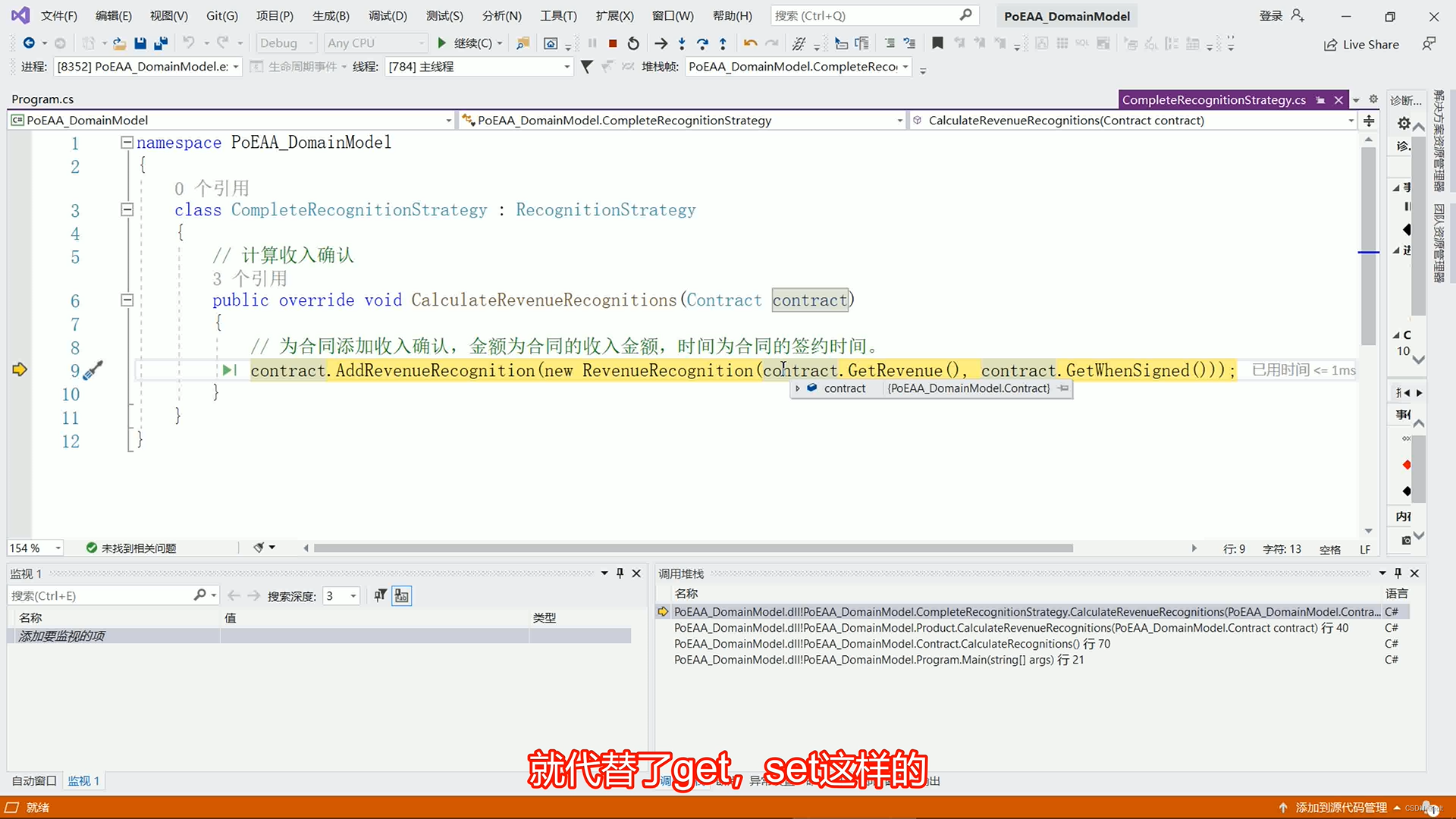This screenshot has height=819, width=1456.
Task: Collapse the class CompleteRecognitionStrategy block
Action: coord(127,210)
